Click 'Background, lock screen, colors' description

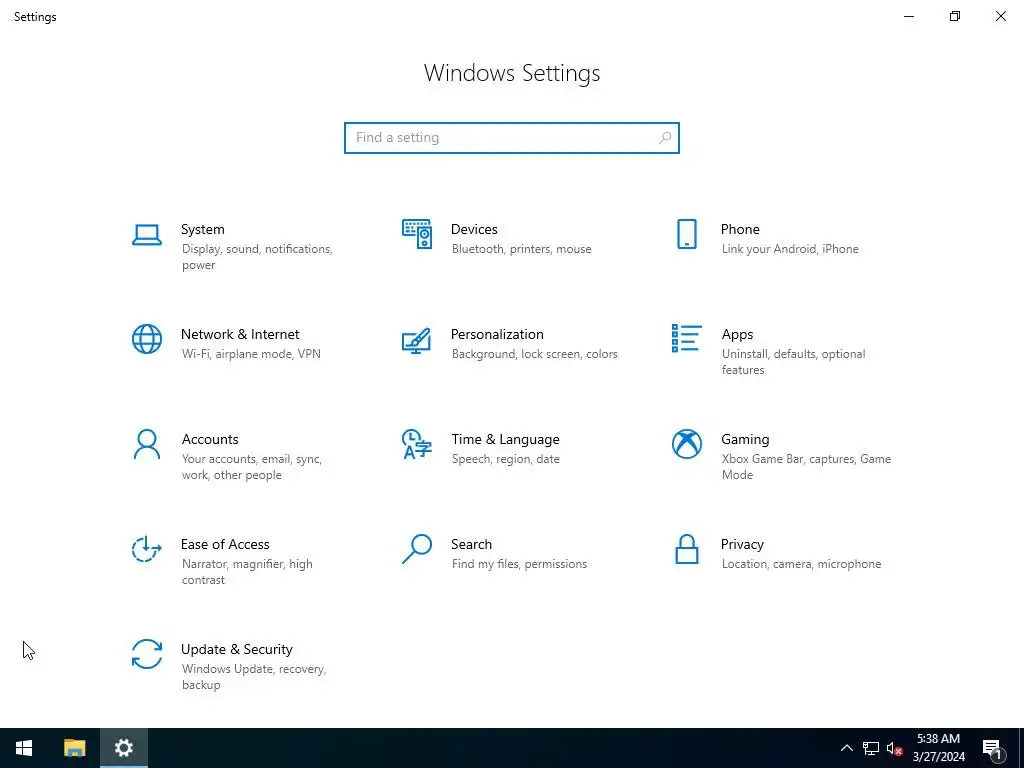click(534, 354)
